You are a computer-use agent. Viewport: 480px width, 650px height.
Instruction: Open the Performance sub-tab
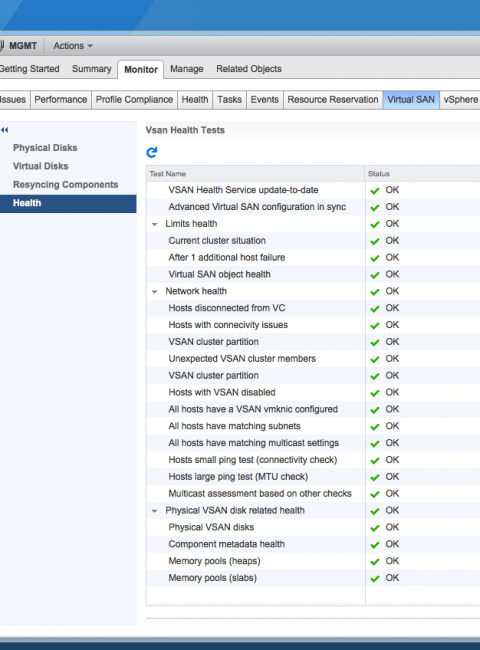coord(61,100)
